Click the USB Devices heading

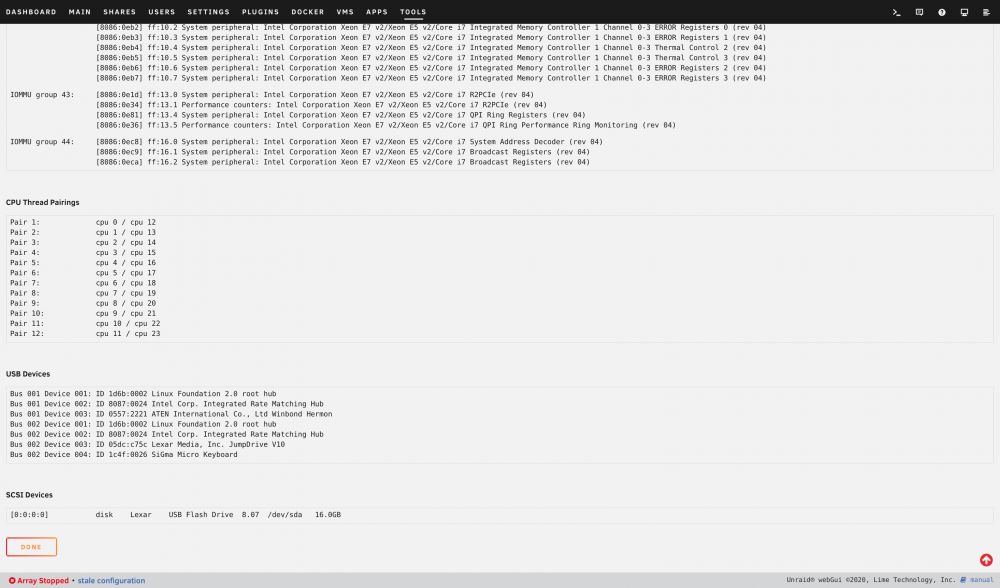pos(28,374)
